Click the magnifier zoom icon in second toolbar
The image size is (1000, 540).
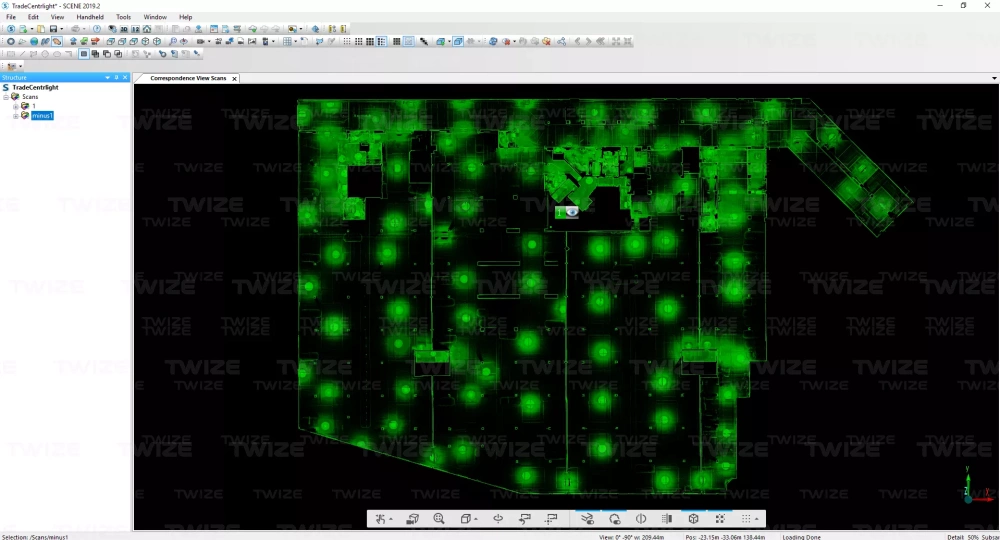point(173,41)
